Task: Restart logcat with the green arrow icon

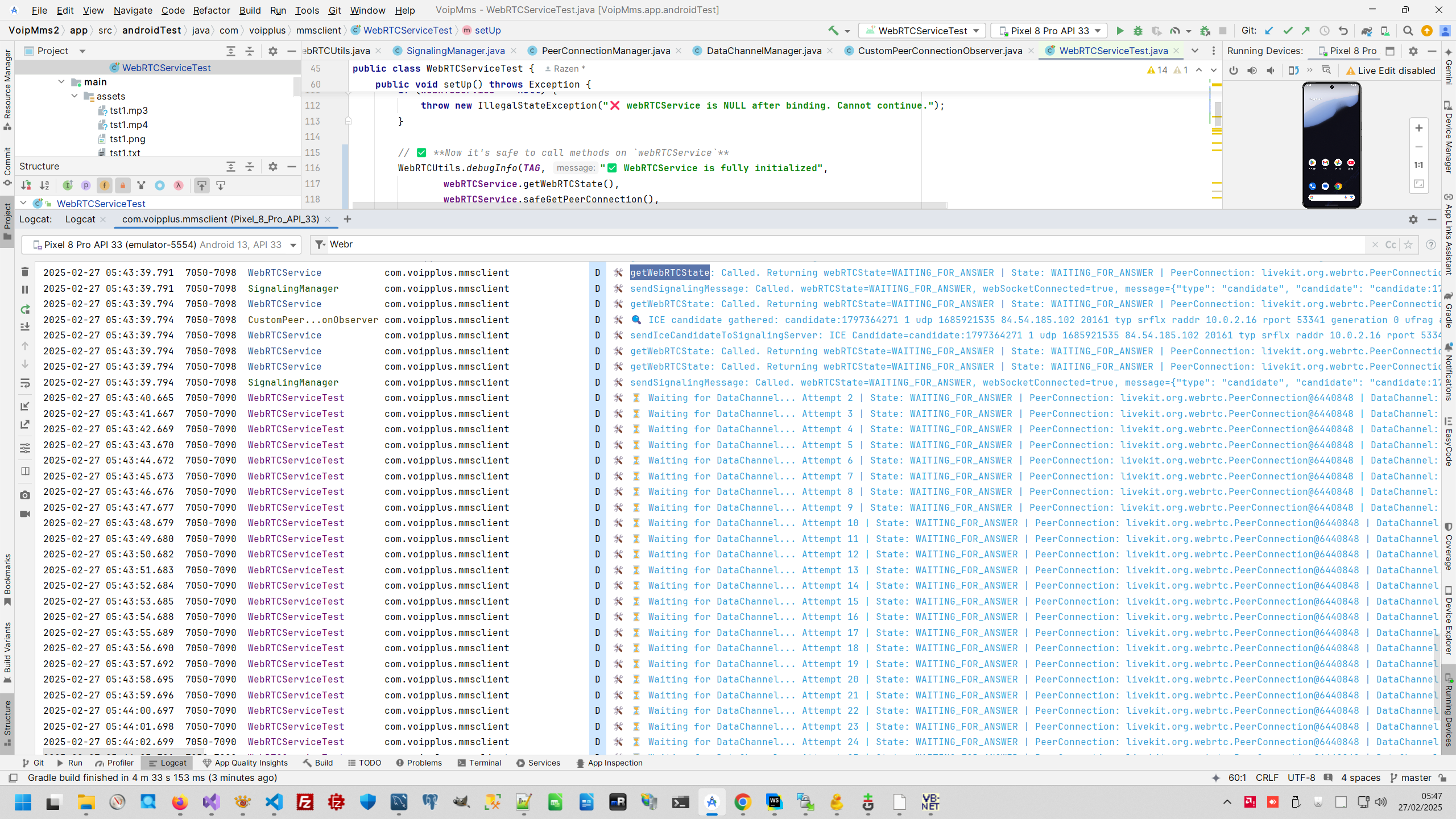Action: click(24, 309)
